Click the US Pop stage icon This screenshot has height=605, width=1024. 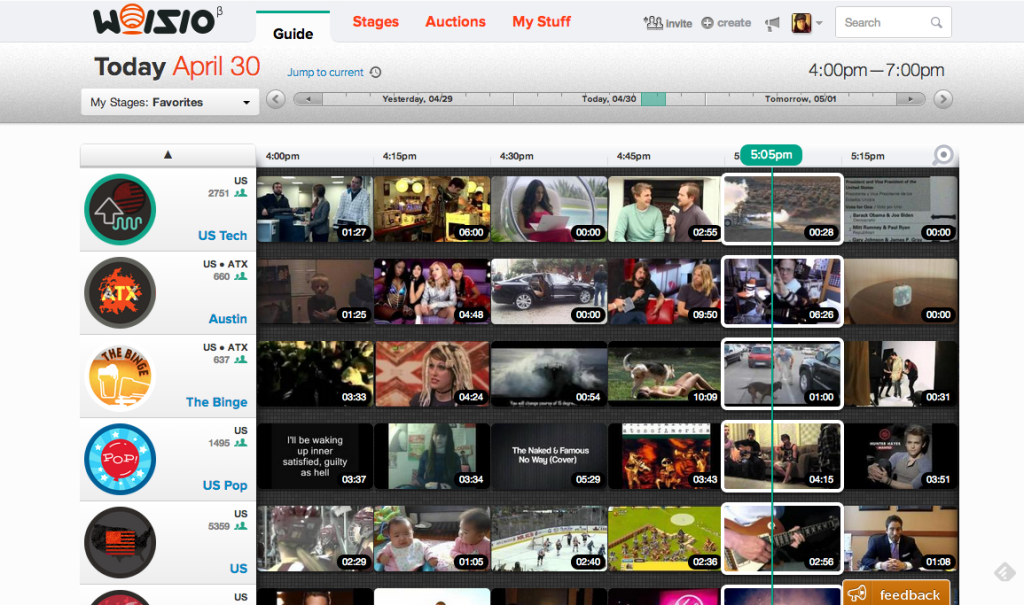[x=120, y=459]
